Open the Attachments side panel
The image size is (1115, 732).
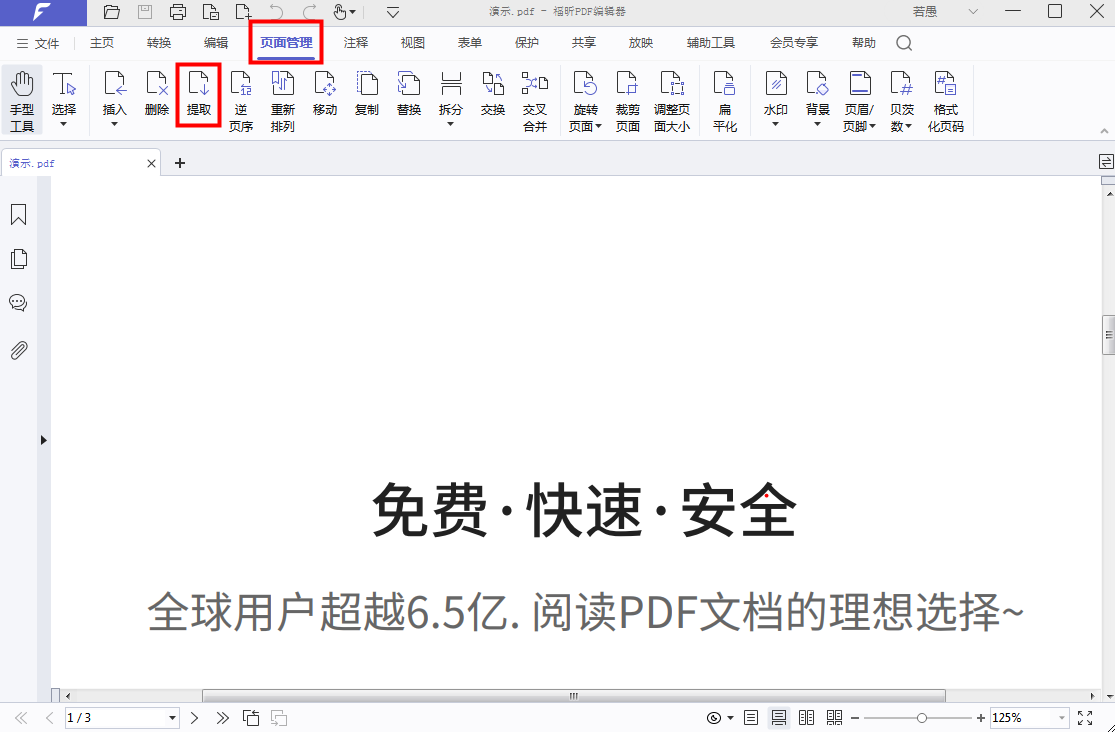(x=18, y=350)
